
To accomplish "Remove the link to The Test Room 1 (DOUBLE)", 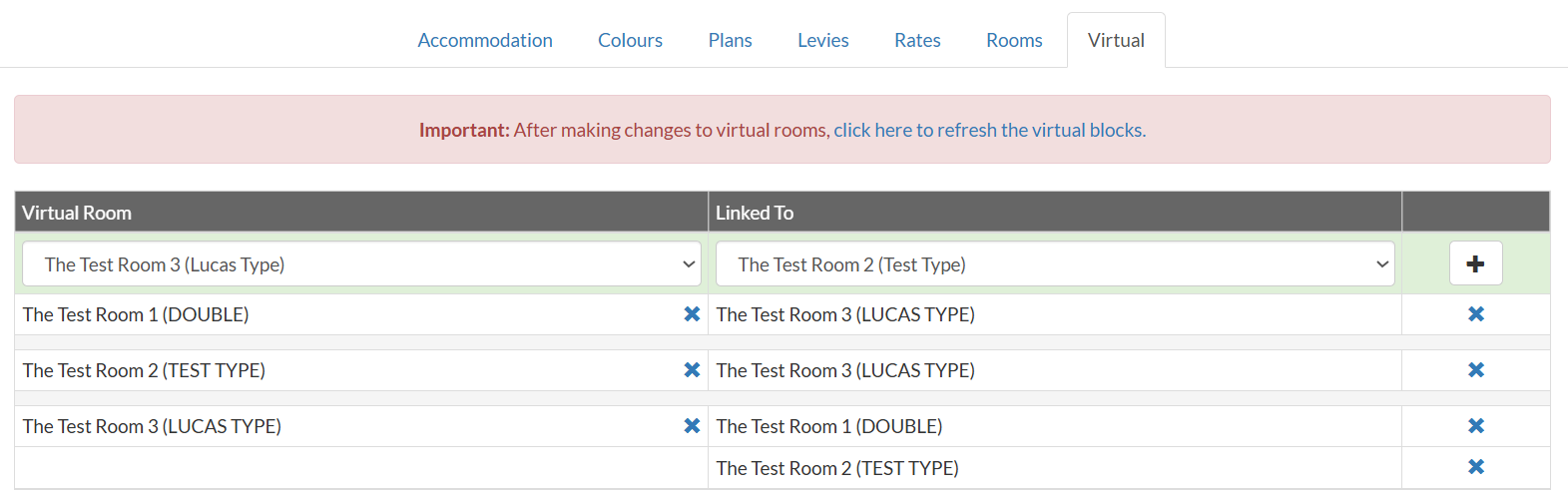I will 1476,426.
